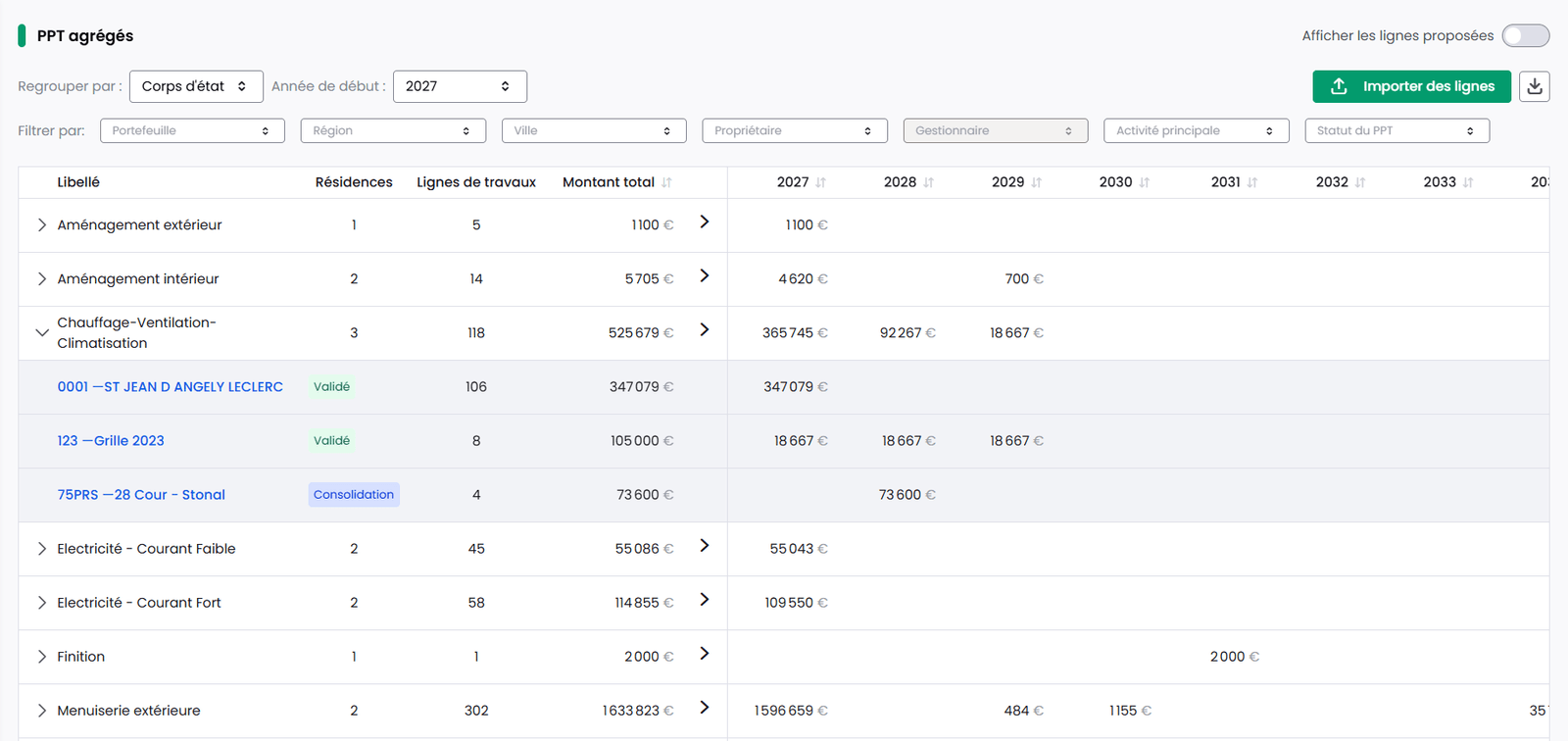Open 0001 — ST JEAN D ANGELY LECLERC link
Image resolution: width=1568 pixels, height=741 pixels.
pyautogui.click(x=171, y=387)
